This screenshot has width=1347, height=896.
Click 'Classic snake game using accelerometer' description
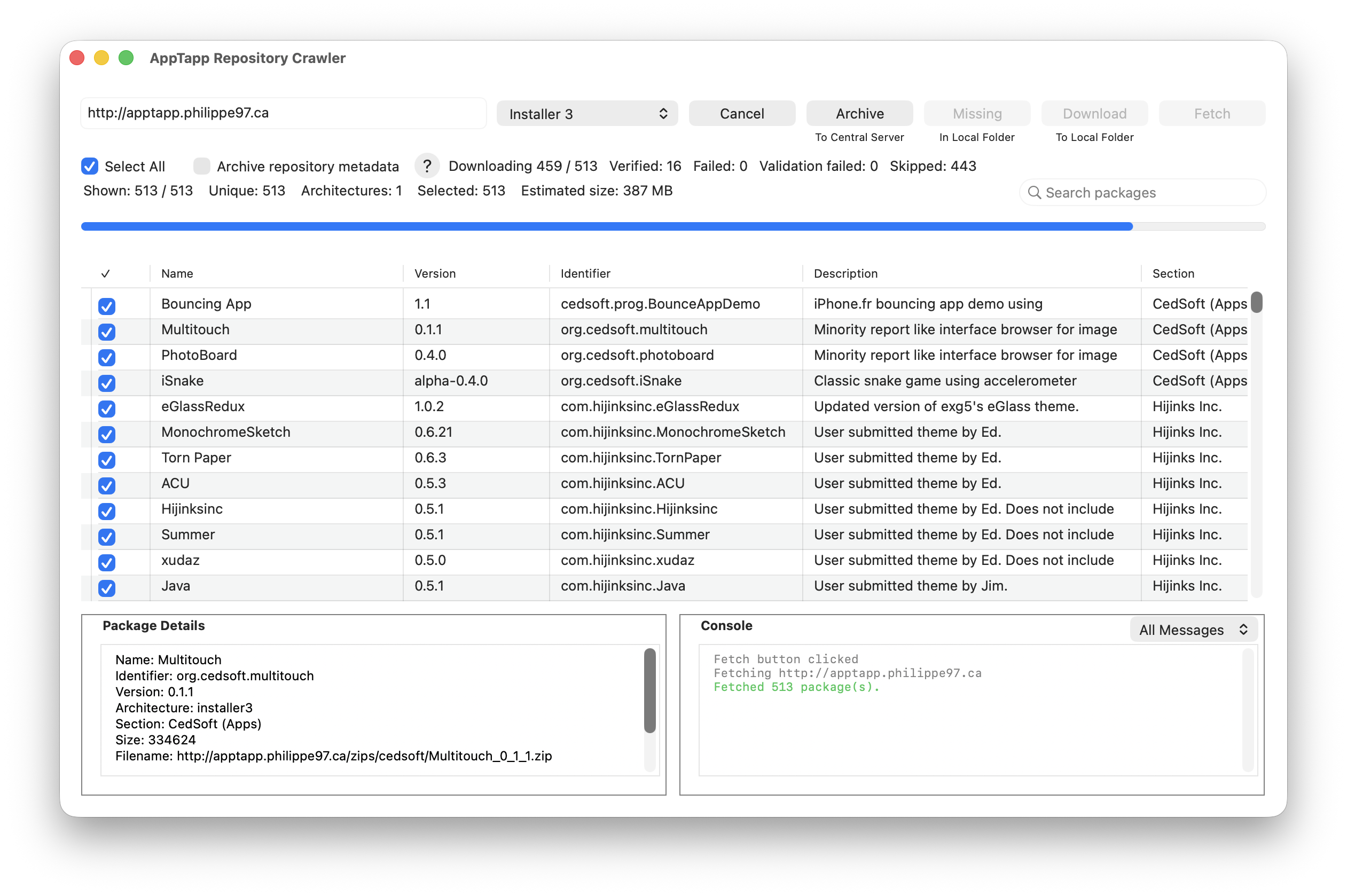tap(945, 381)
